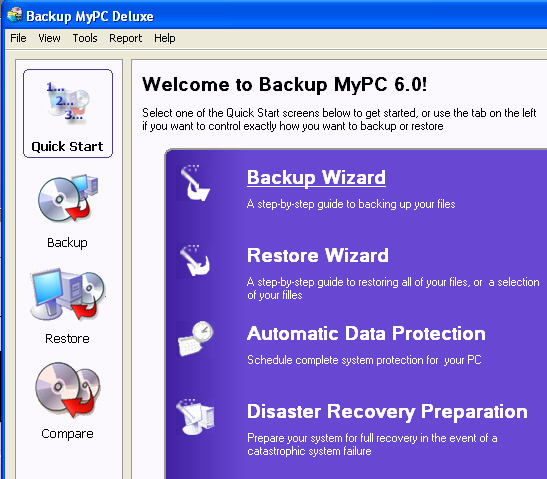Click the Disaster Recovery Preparation computer icon
The image size is (547, 479).
pyautogui.click(x=195, y=417)
